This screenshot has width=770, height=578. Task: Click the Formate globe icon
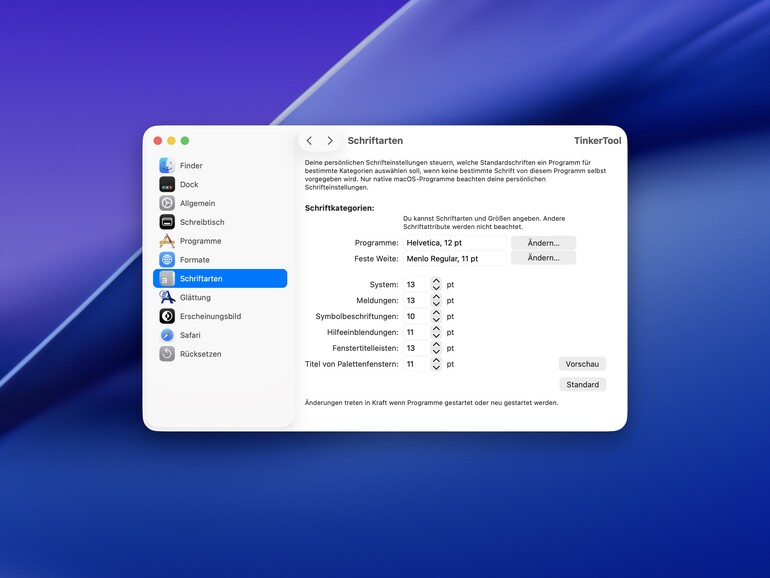(x=167, y=259)
